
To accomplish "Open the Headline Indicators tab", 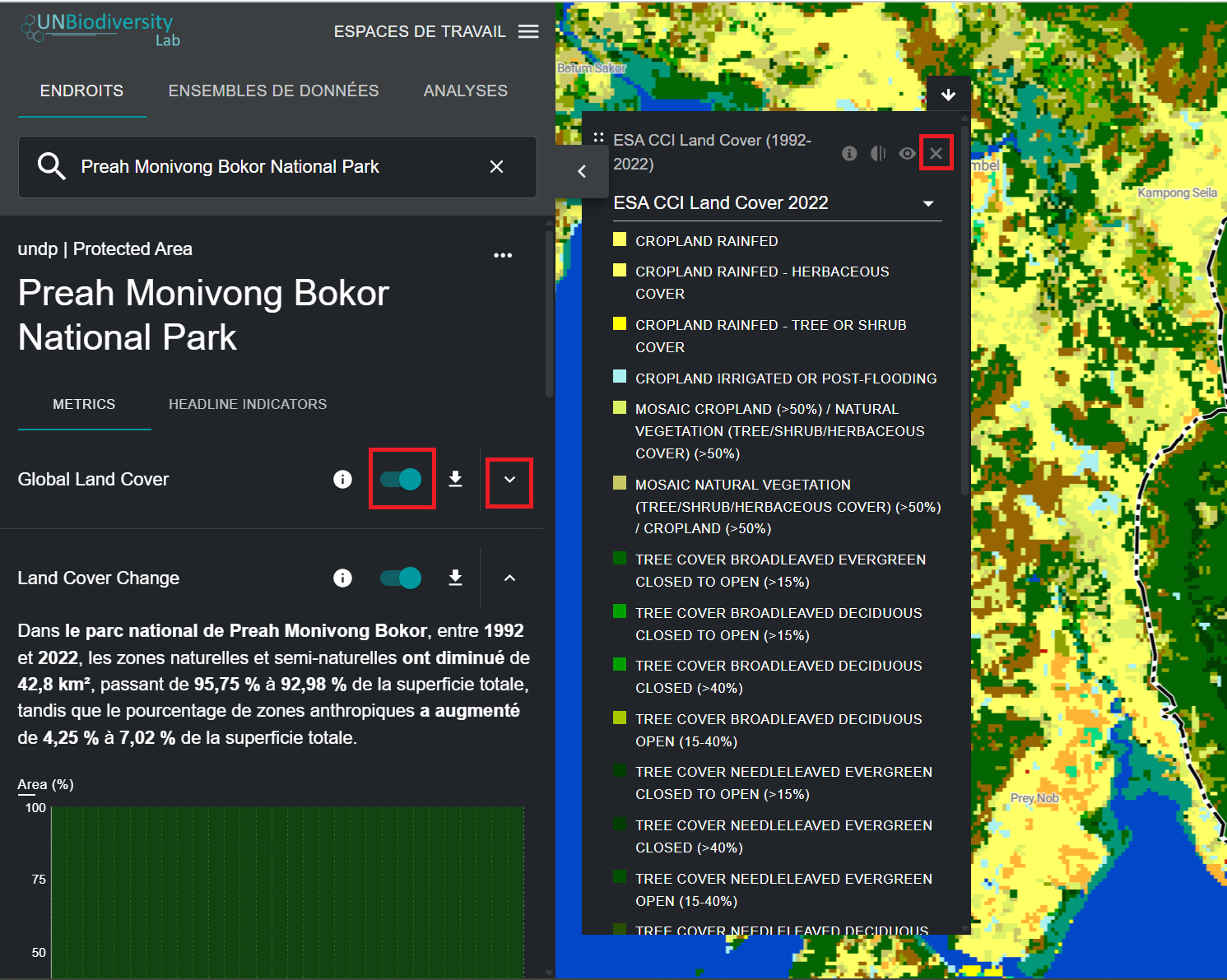I will coord(248,404).
